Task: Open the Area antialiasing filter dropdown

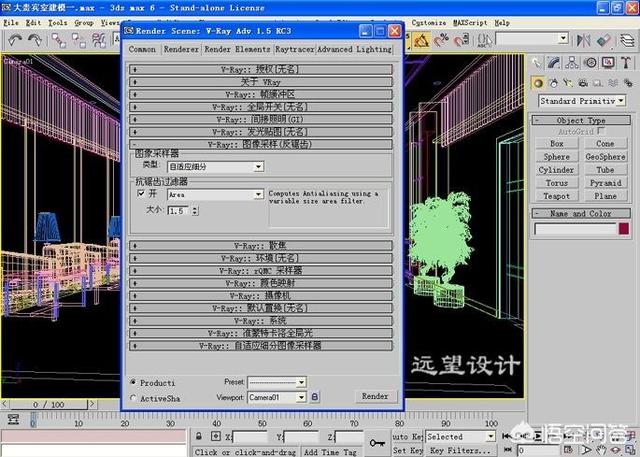Action: coord(258,195)
